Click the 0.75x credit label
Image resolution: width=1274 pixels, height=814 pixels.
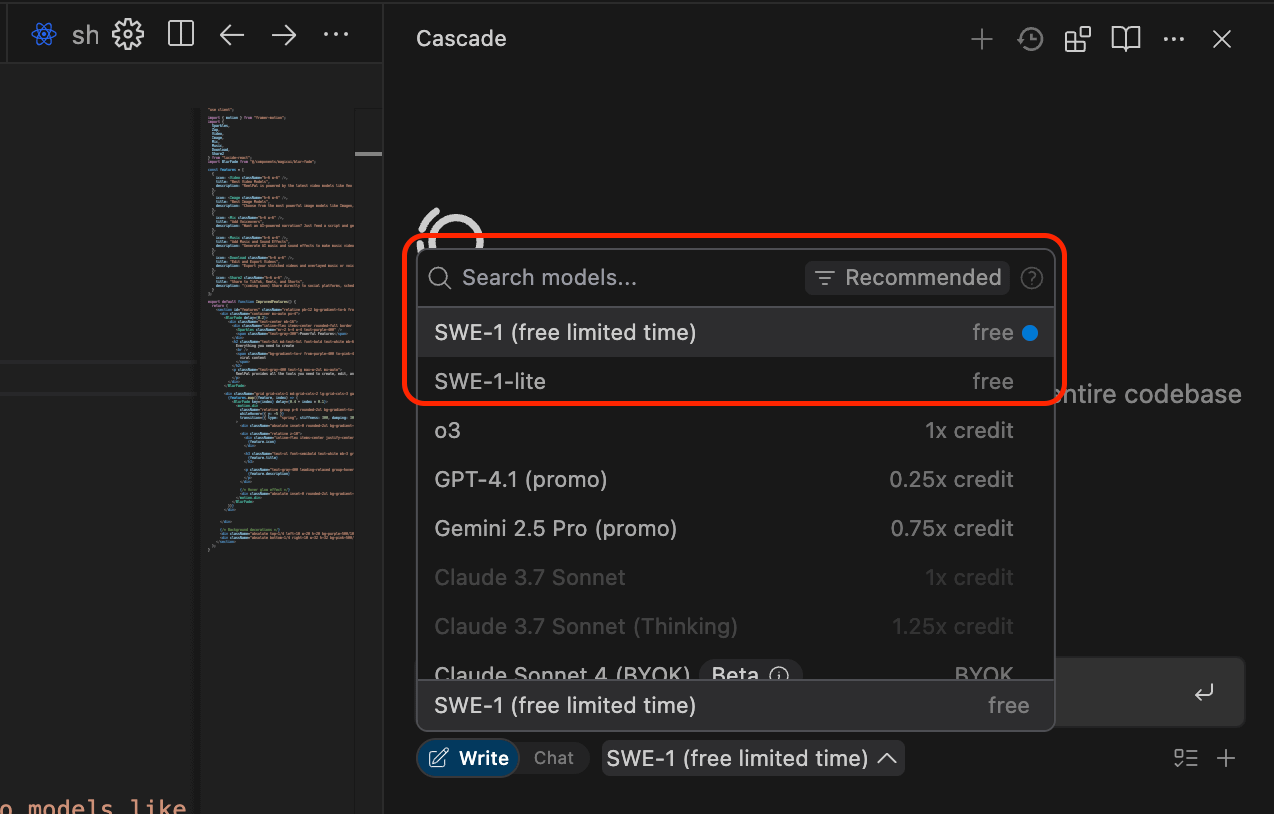(x=951, y=528)
